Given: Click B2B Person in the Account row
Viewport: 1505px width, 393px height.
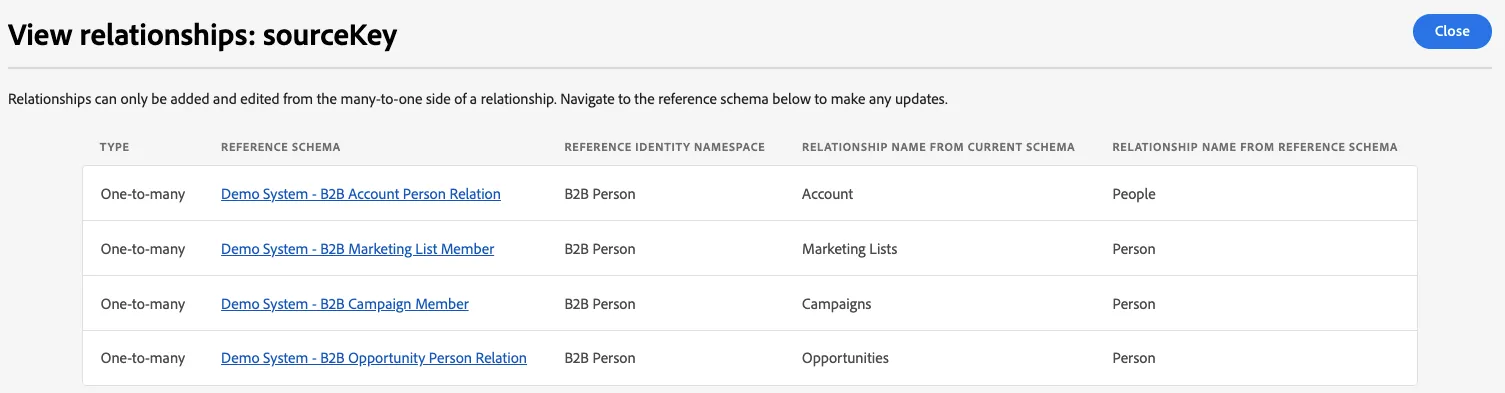Looking at the screenshot, I should (600, 194).
